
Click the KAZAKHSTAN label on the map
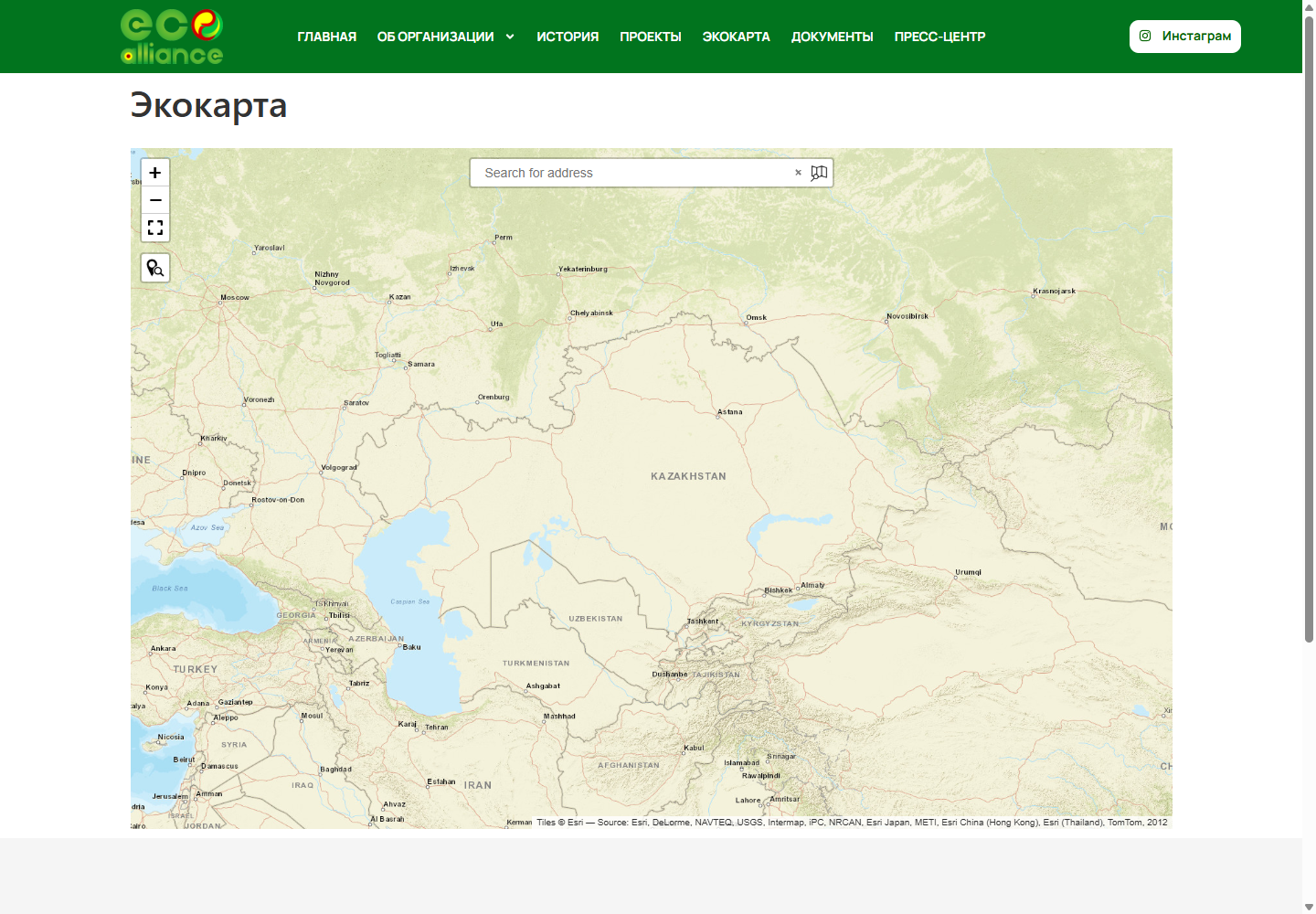point(688,476)
